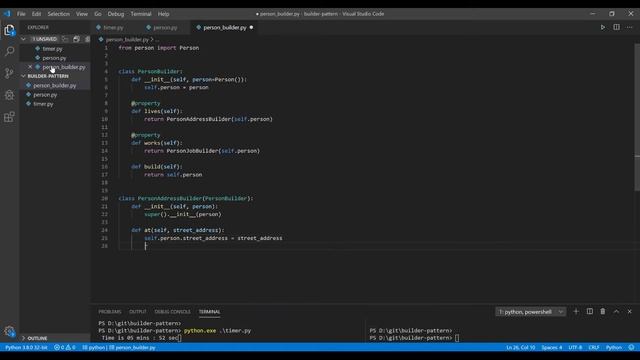Open the View menu
Viewport: 640px width, 360px height.
pyautogui.click(x=82, y=13)
